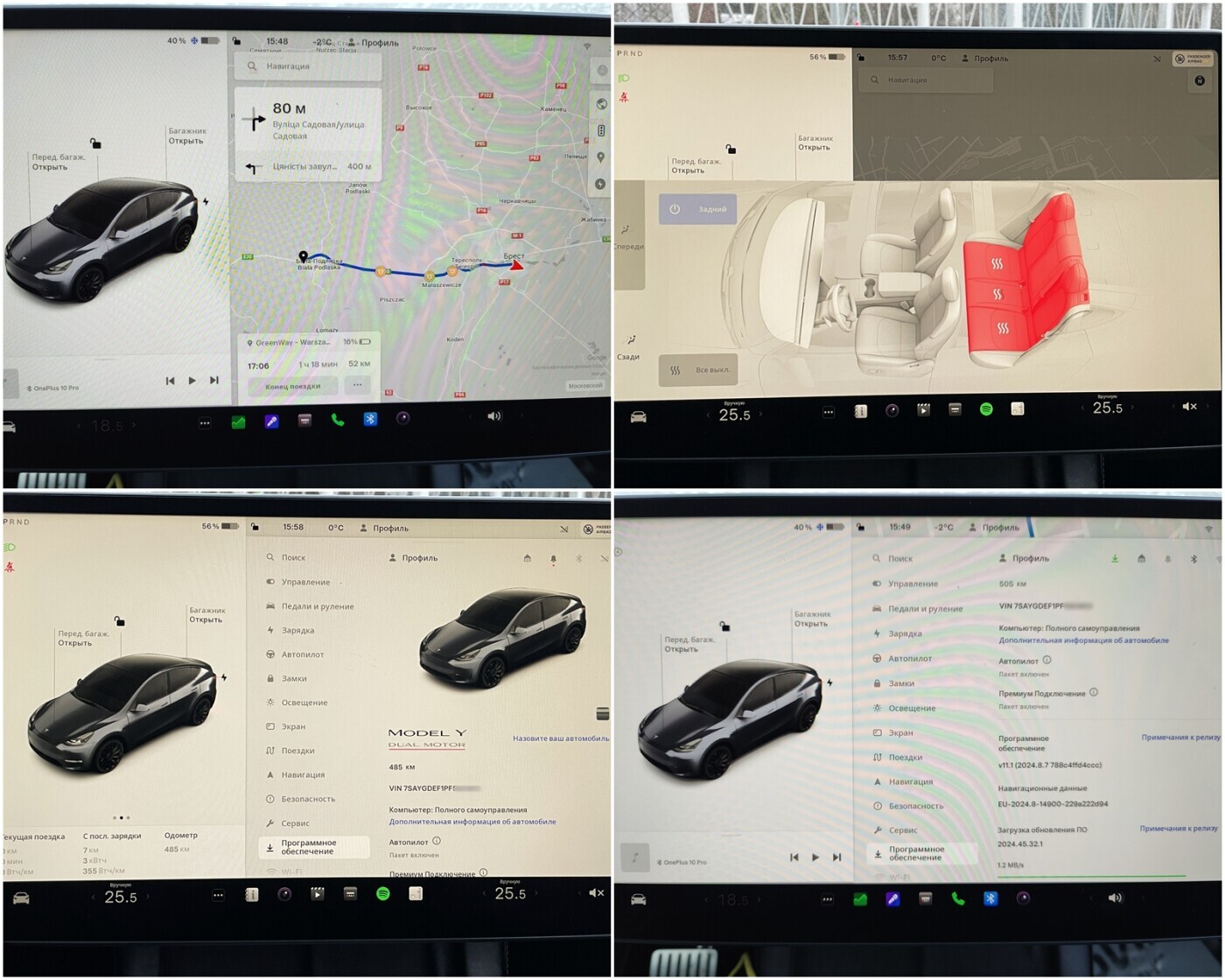Screen dimensions: 1225x980
Task: Open Spotify in bottom-left screen dock
Action: tap(382, 893)
